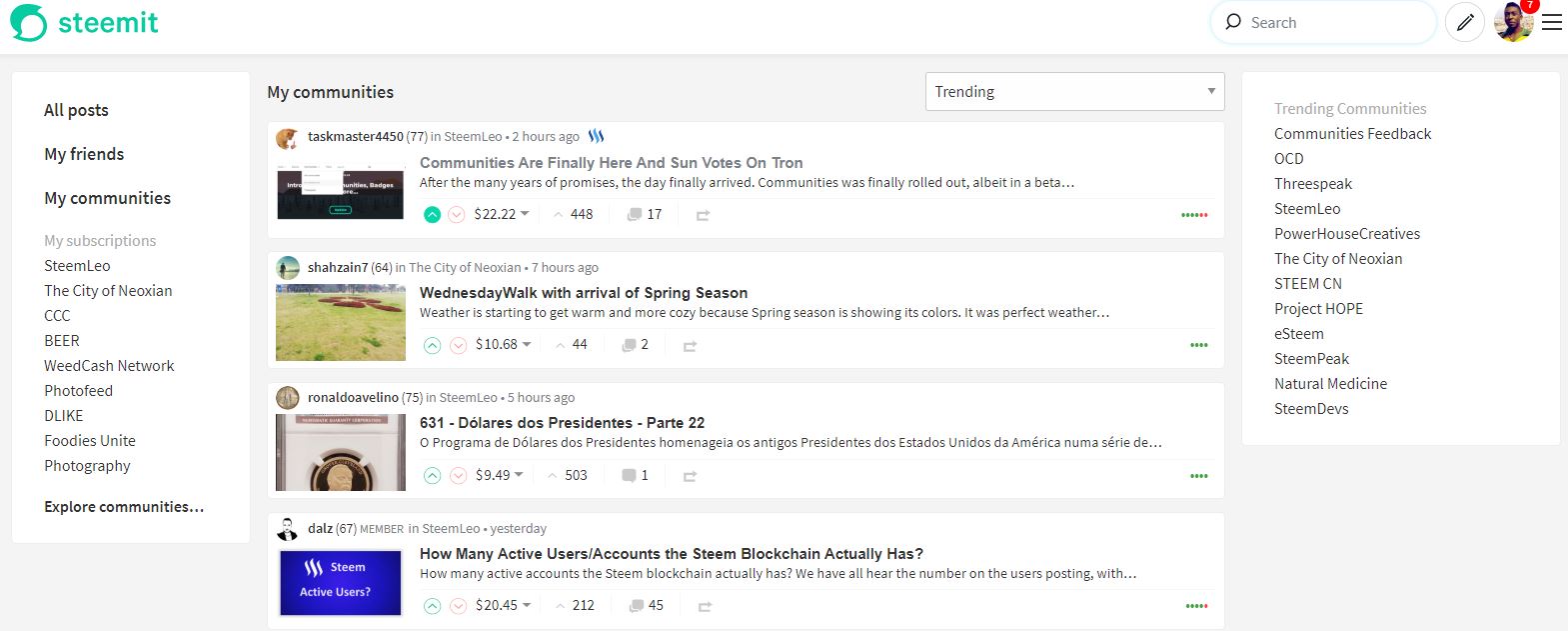Screen dimensions: 1568x631
Task: Expand the $9.49 payout details
Action: 499,475
